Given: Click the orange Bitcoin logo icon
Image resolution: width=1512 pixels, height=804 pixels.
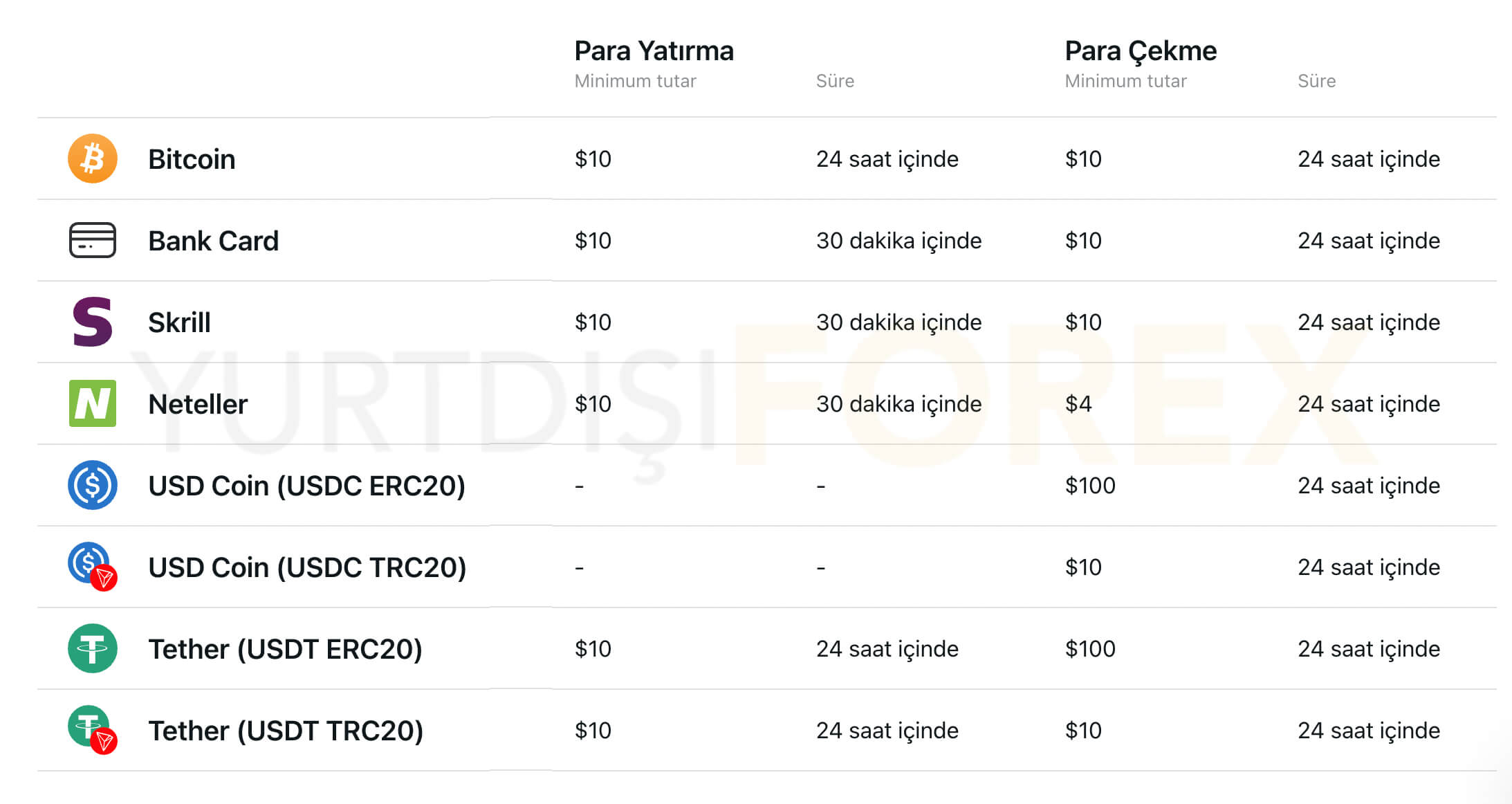Looking at the screenshot, I should click(93, 158).
